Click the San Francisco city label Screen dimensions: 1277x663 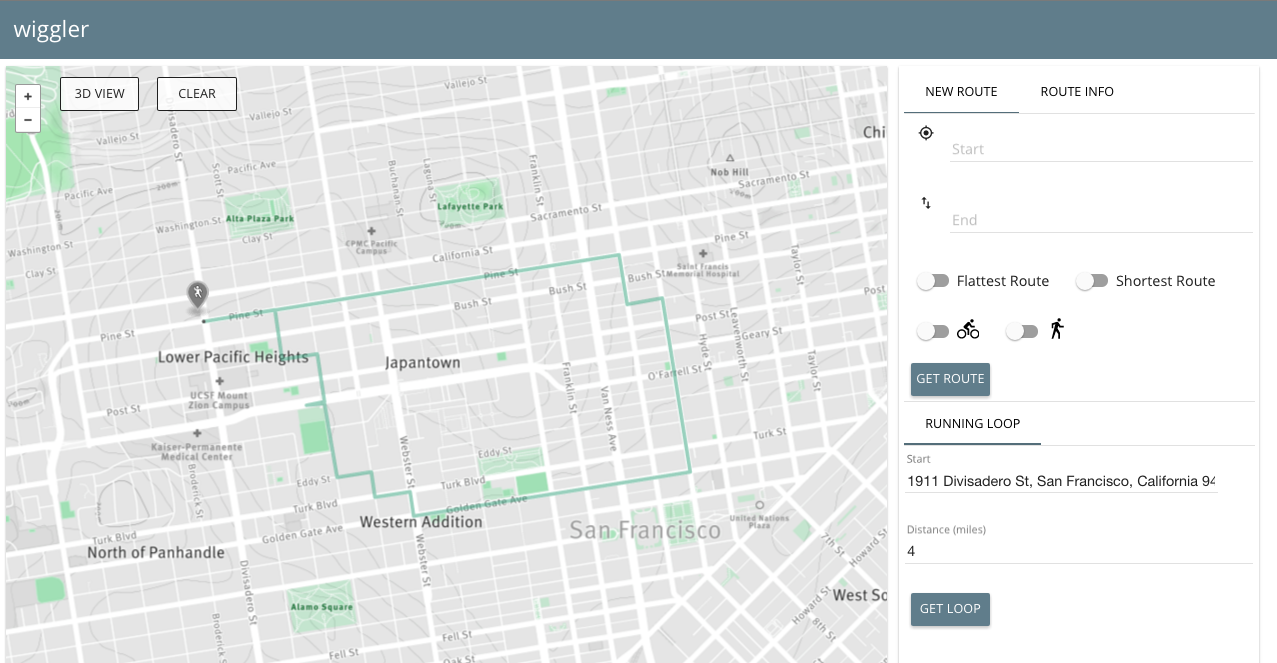(x=645, y=530)
